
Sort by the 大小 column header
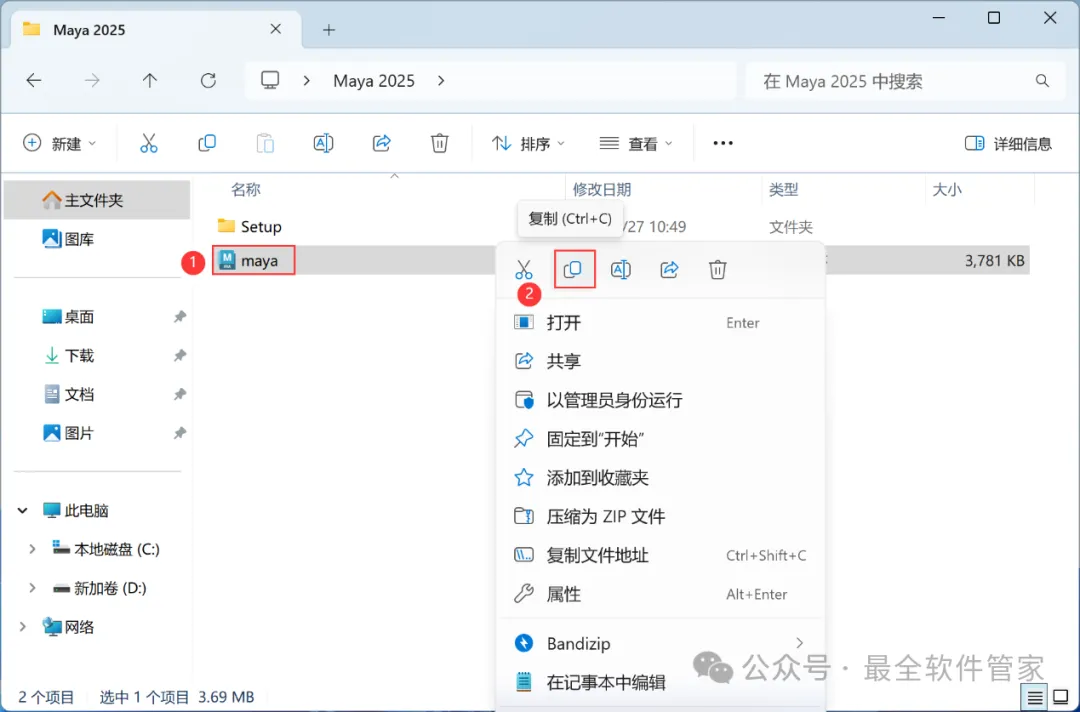pyautogui.click(x=947, y=189)
